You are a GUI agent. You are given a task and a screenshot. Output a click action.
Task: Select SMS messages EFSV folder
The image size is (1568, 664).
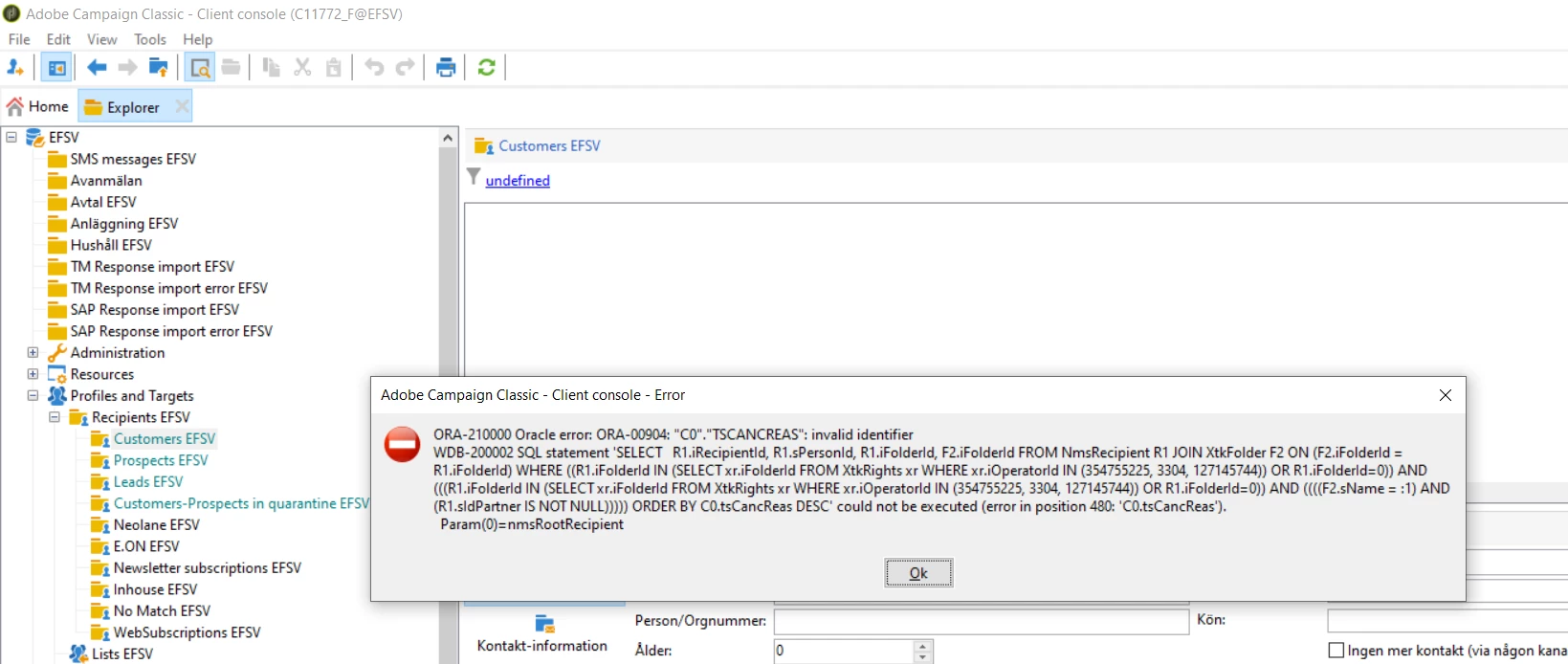(133, 159)
